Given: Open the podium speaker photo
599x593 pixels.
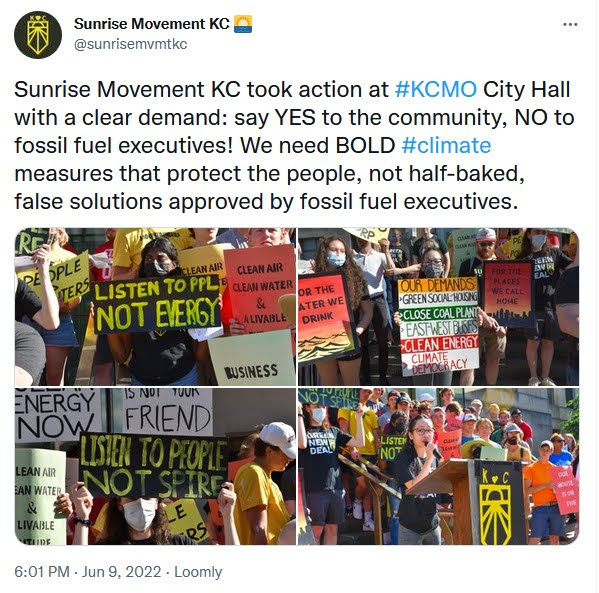Looking at the screenshot, I should coord(439,467).
